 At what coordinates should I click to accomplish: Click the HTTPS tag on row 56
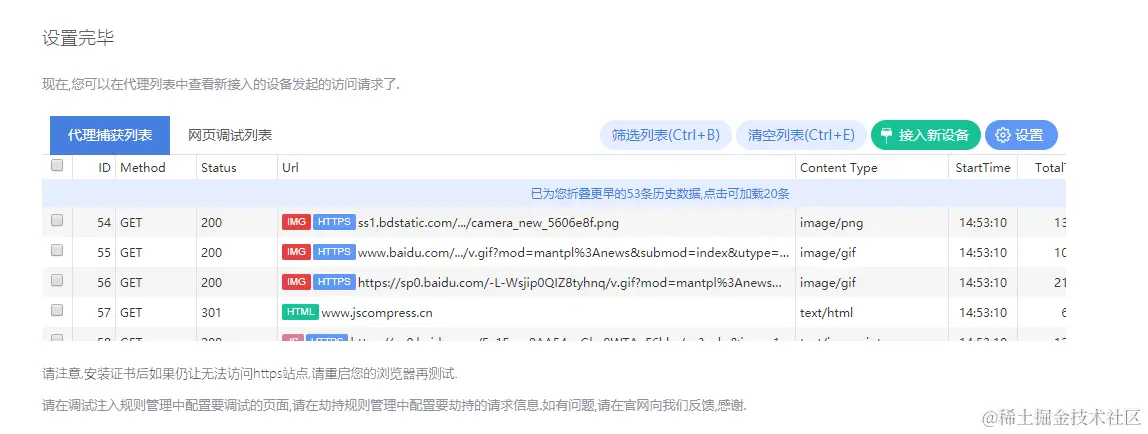click(334, 282)
